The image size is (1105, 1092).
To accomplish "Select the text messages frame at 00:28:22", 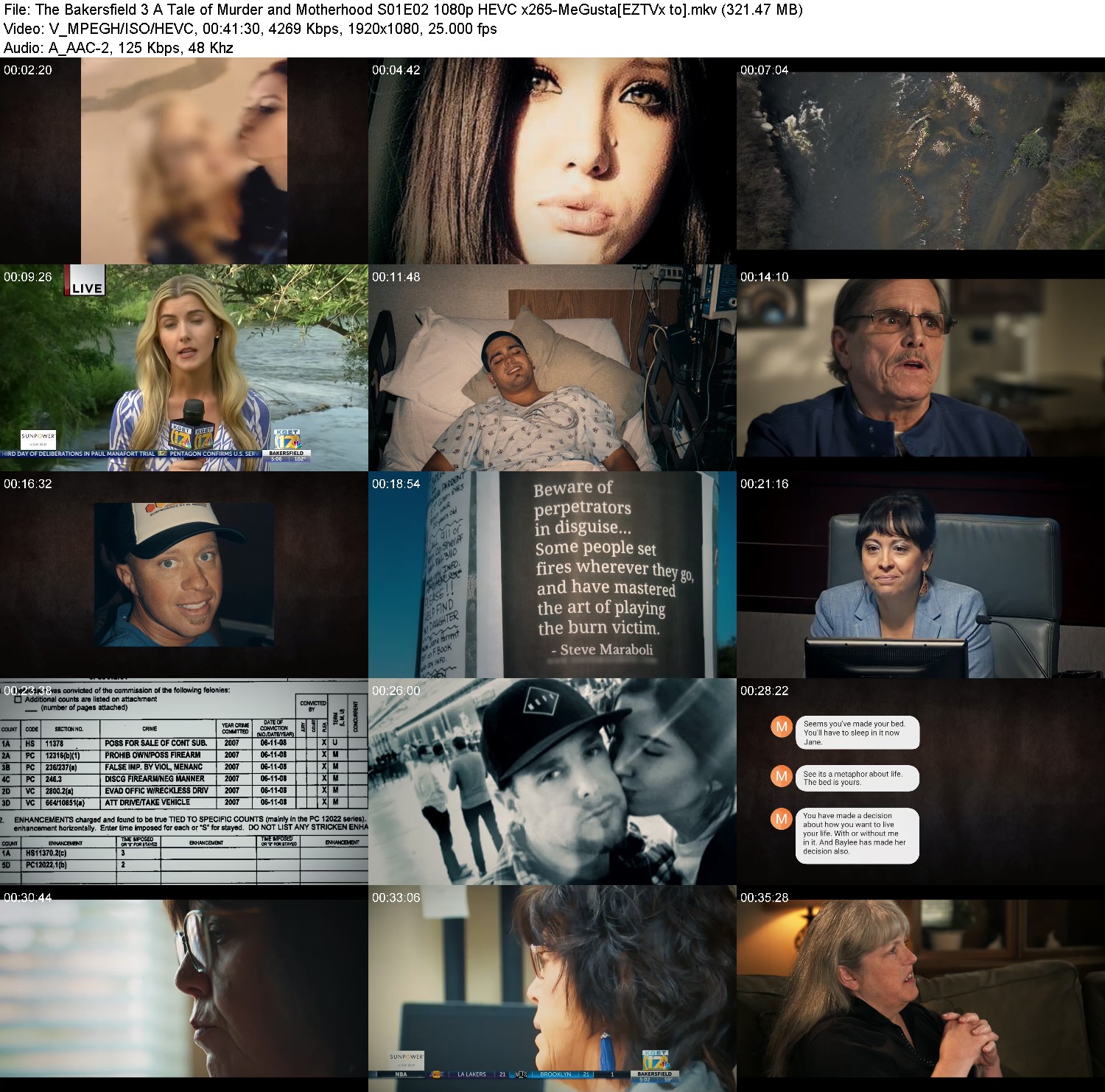I will click(921, 781).
